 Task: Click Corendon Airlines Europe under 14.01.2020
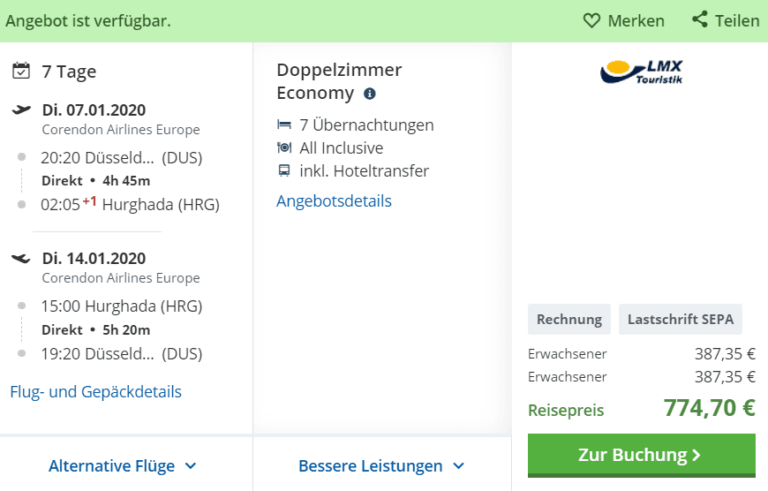tap(121, 278)
